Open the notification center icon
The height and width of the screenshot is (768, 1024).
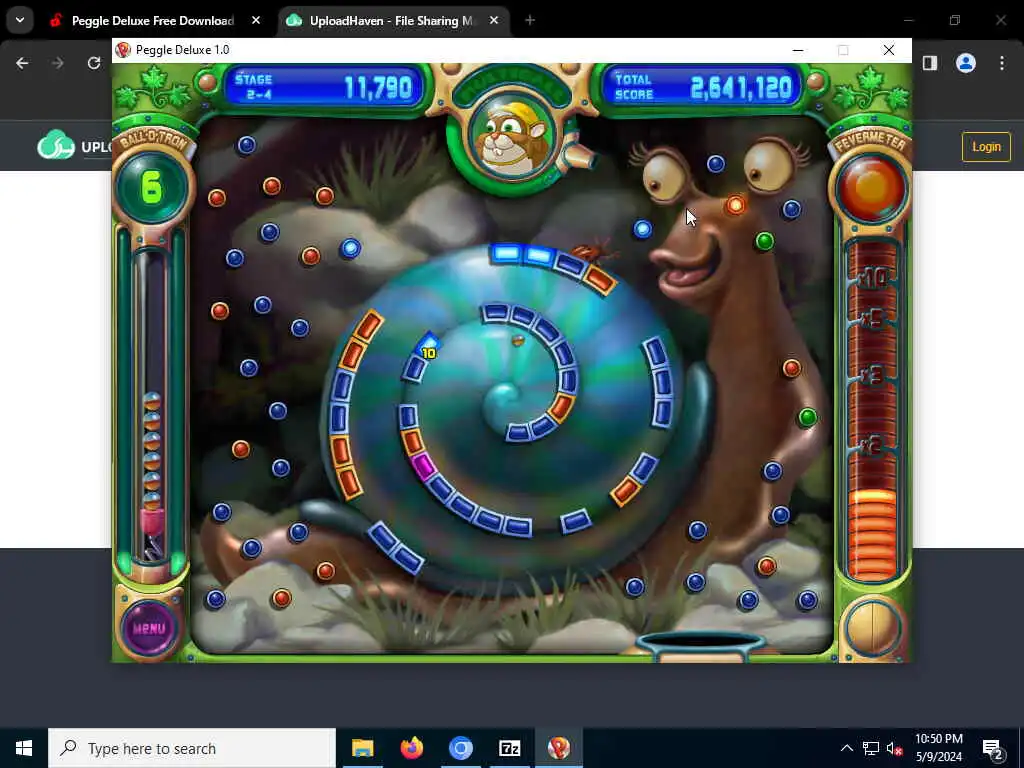[992, 748]
